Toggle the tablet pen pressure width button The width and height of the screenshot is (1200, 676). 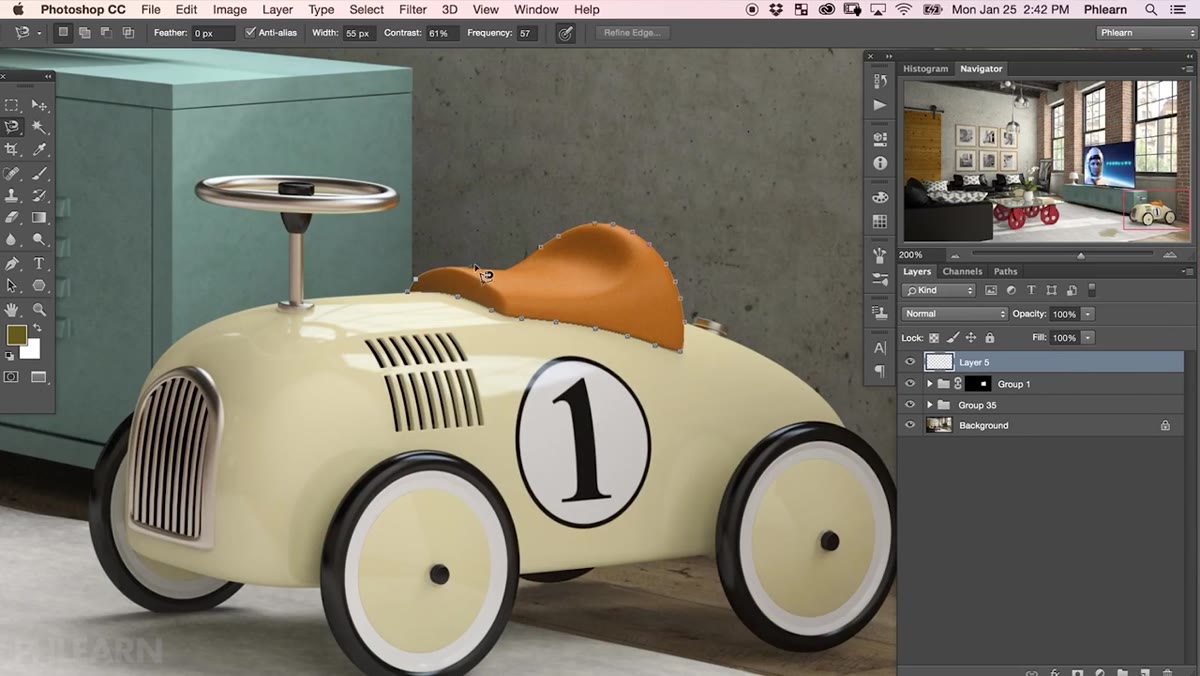(565, 33)
